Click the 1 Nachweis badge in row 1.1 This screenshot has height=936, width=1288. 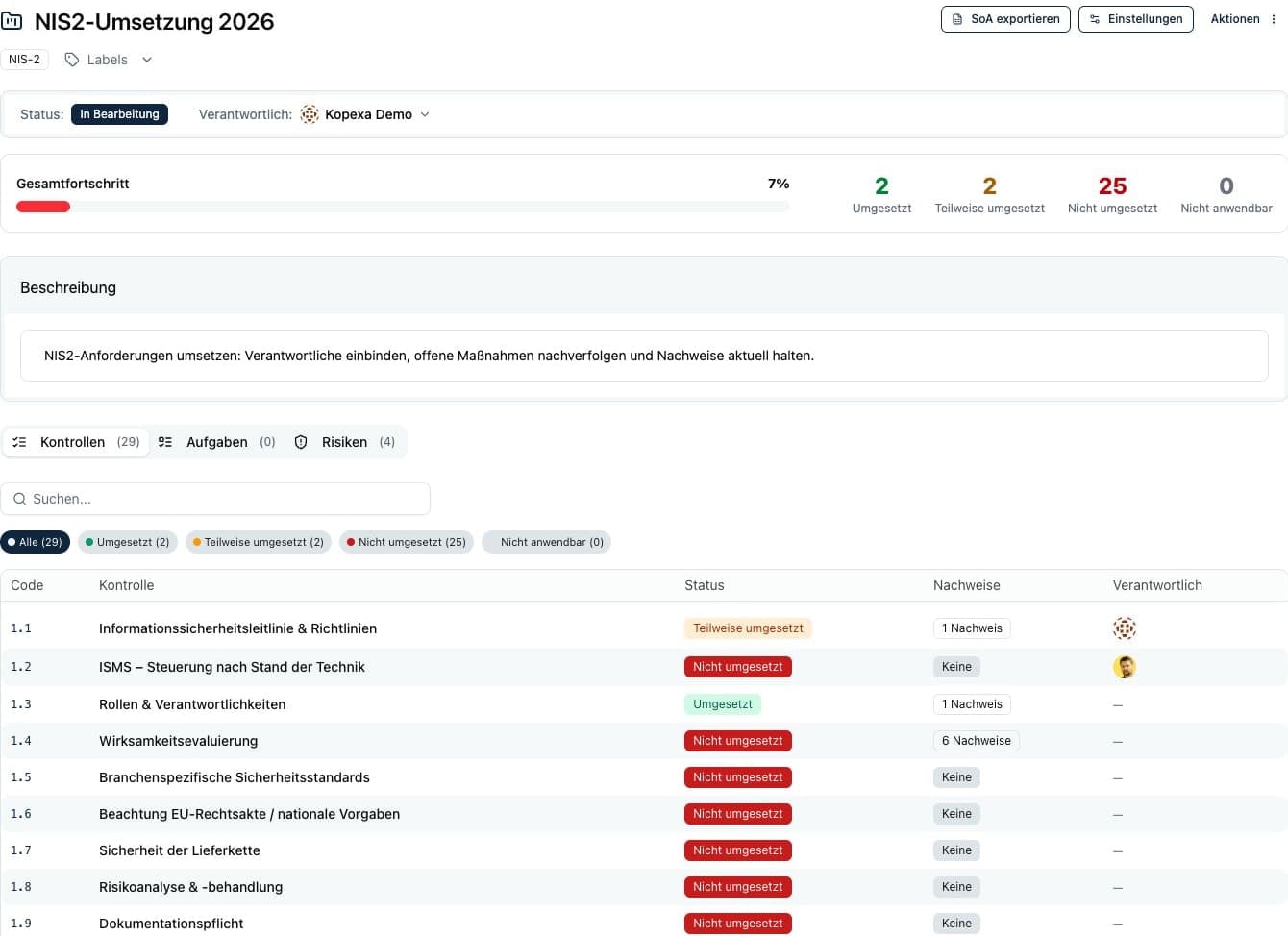(x=972, y=628)
